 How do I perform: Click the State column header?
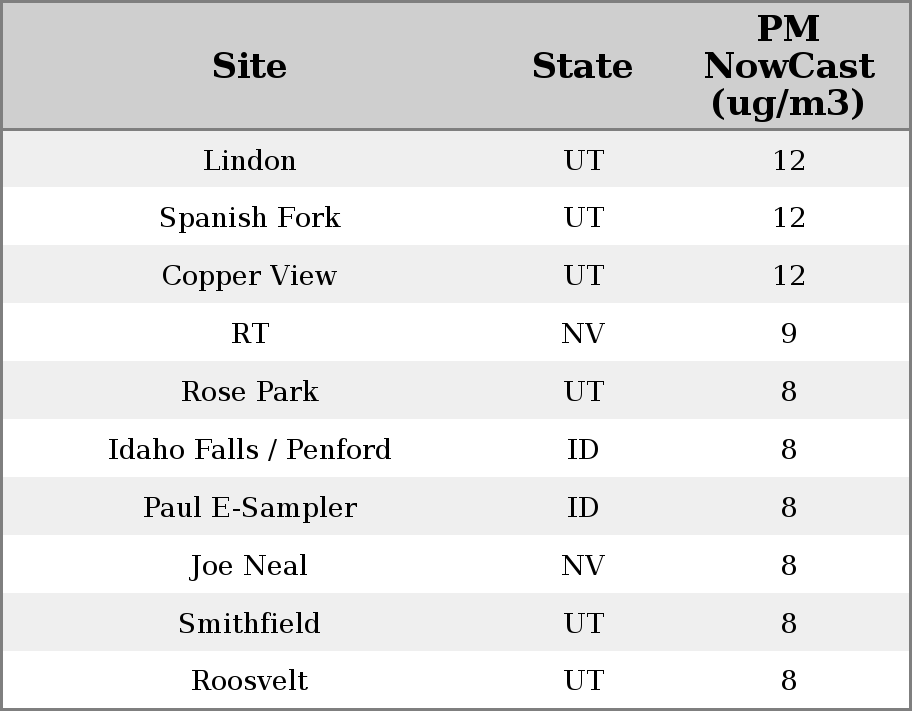[582, 66]
